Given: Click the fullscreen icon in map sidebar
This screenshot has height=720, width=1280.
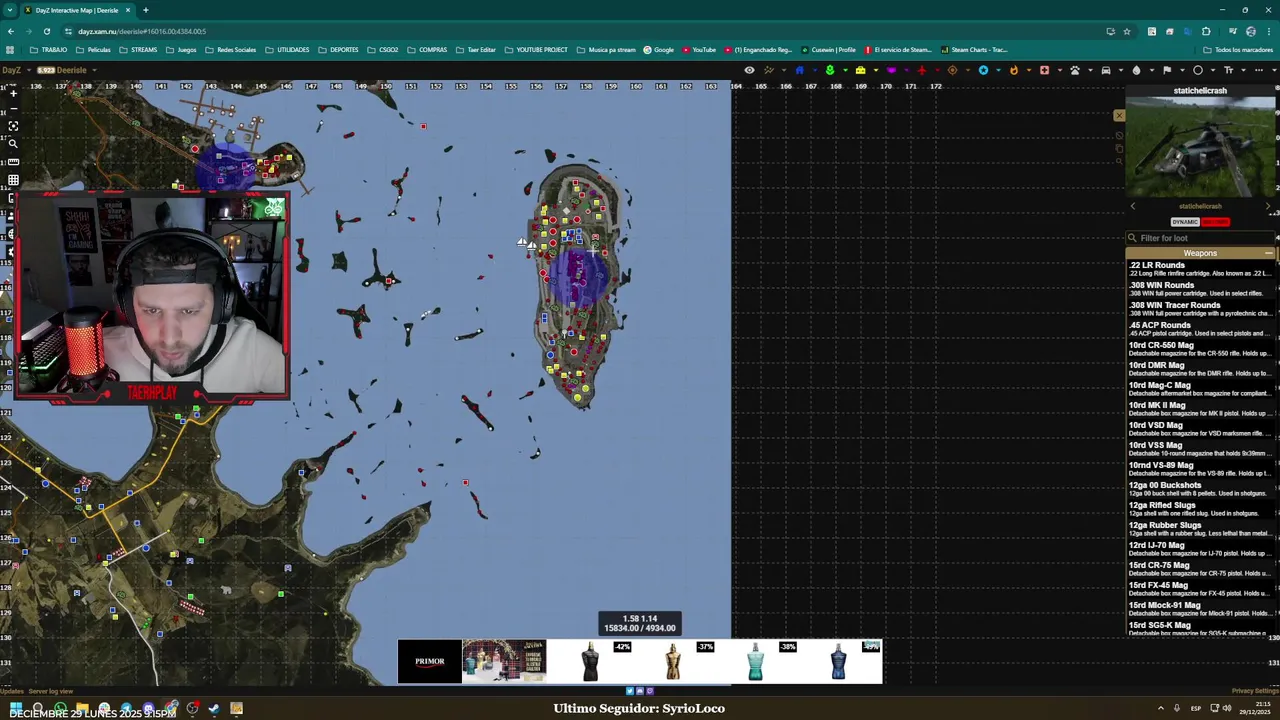Looking at the screenshot, I should (x=13, y=126).
